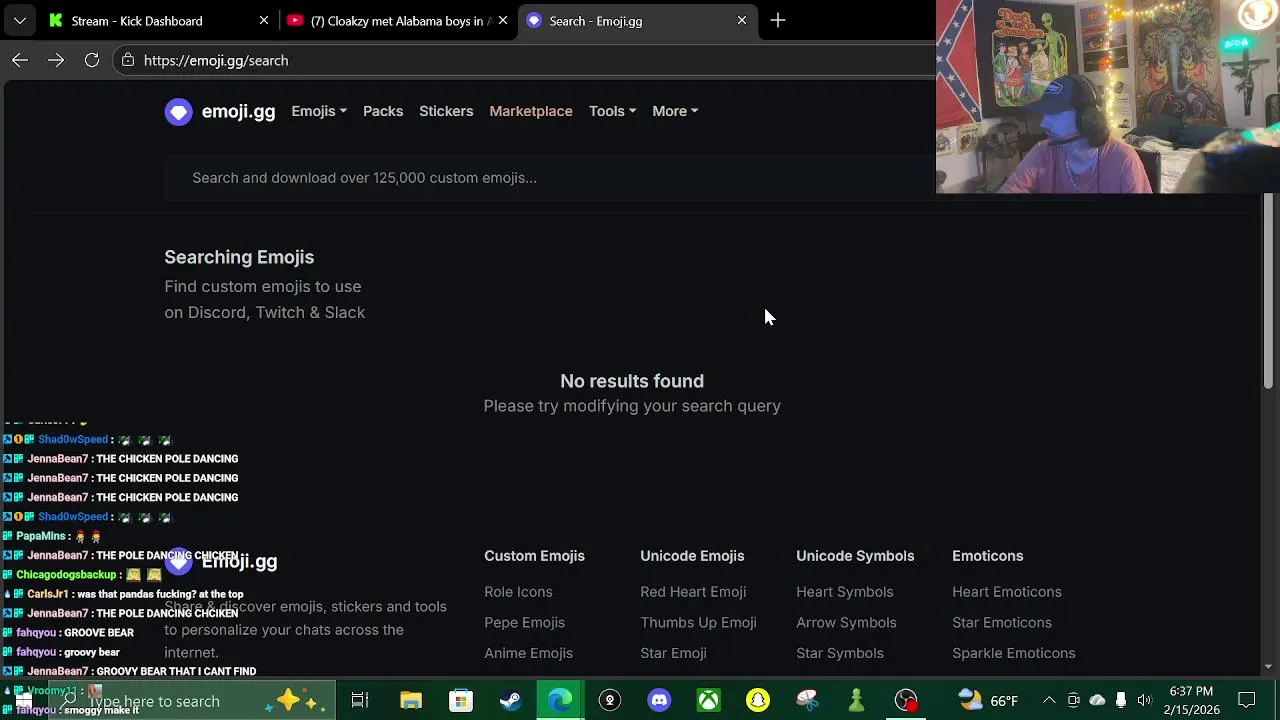Screen dimensions: 1280x720
Task: Click the browser forward arrow
Action: tap(56, 60)
